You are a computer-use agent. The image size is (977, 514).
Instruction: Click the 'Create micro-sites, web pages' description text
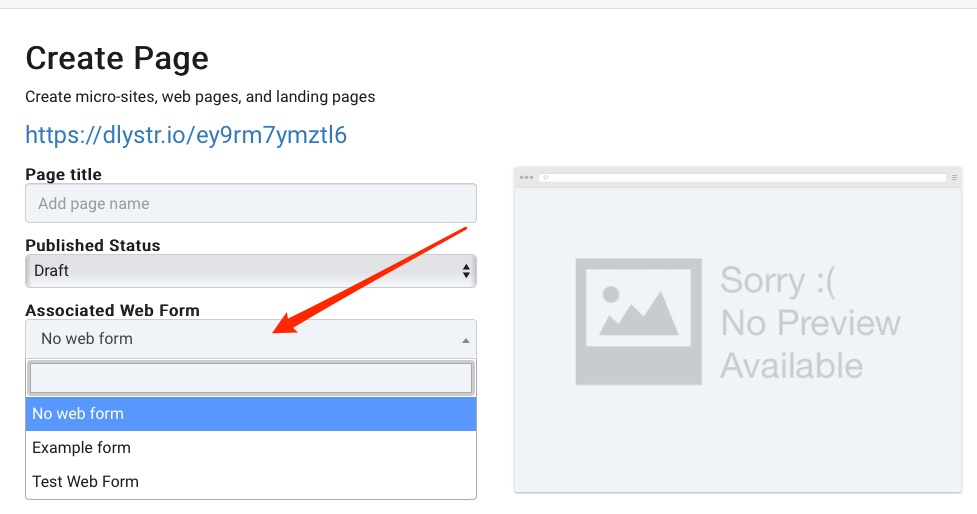point(200,97)
